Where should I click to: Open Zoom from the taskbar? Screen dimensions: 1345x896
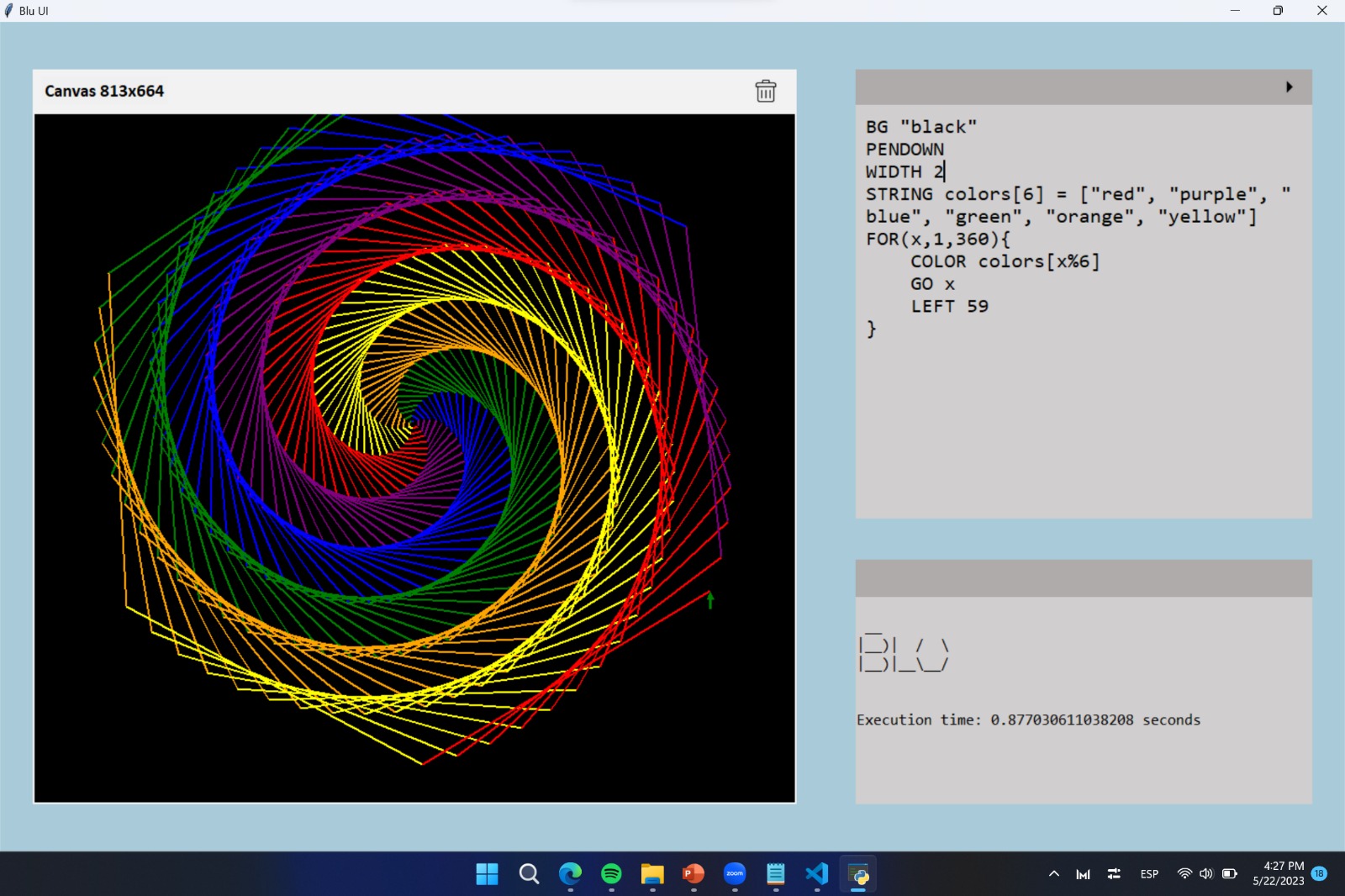pos(735,874)
